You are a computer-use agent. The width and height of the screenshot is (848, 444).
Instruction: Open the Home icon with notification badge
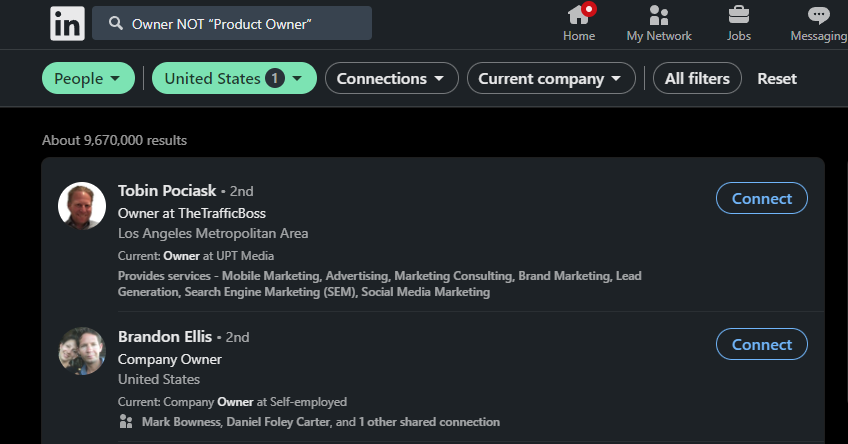581,14
